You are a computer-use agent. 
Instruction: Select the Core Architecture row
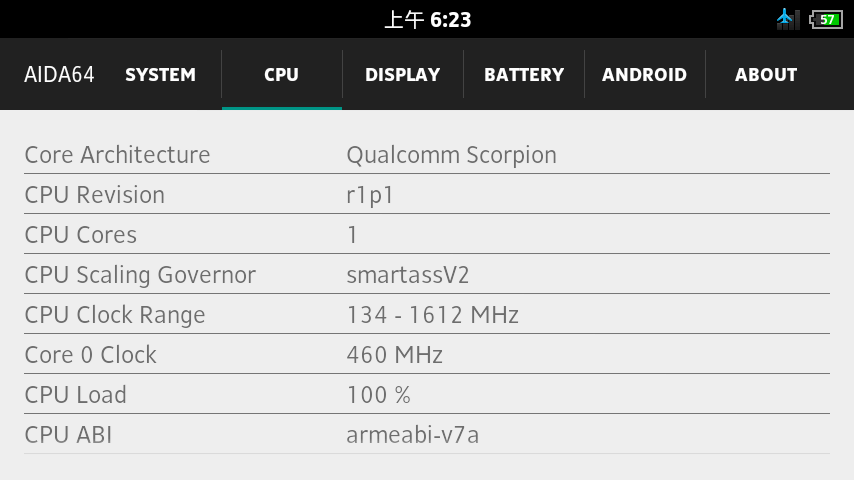[x=426, y=155]
